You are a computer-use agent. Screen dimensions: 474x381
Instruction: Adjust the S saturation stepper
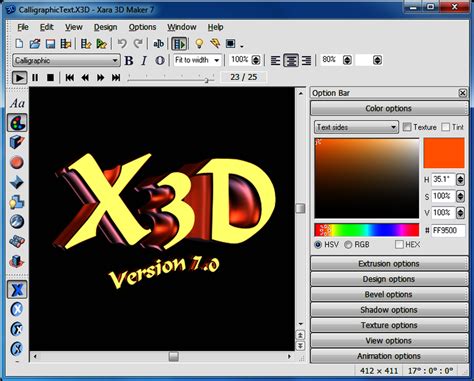[460, 196]
